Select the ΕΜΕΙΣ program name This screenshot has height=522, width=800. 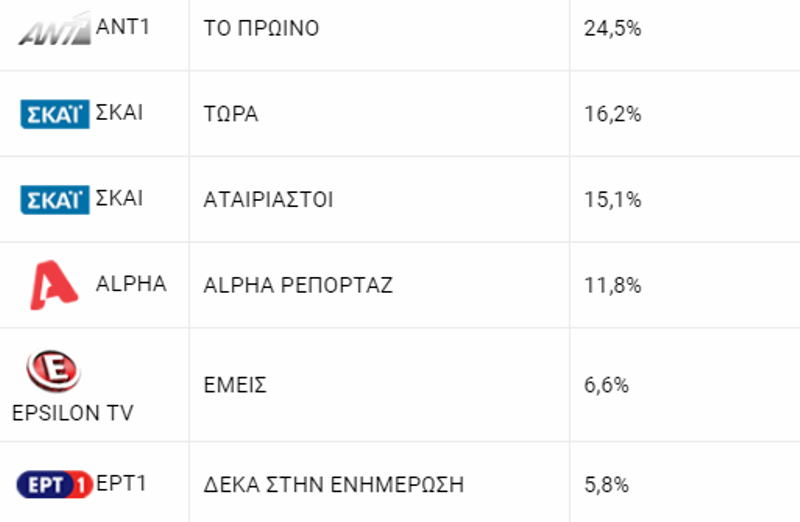pos(235,385)
